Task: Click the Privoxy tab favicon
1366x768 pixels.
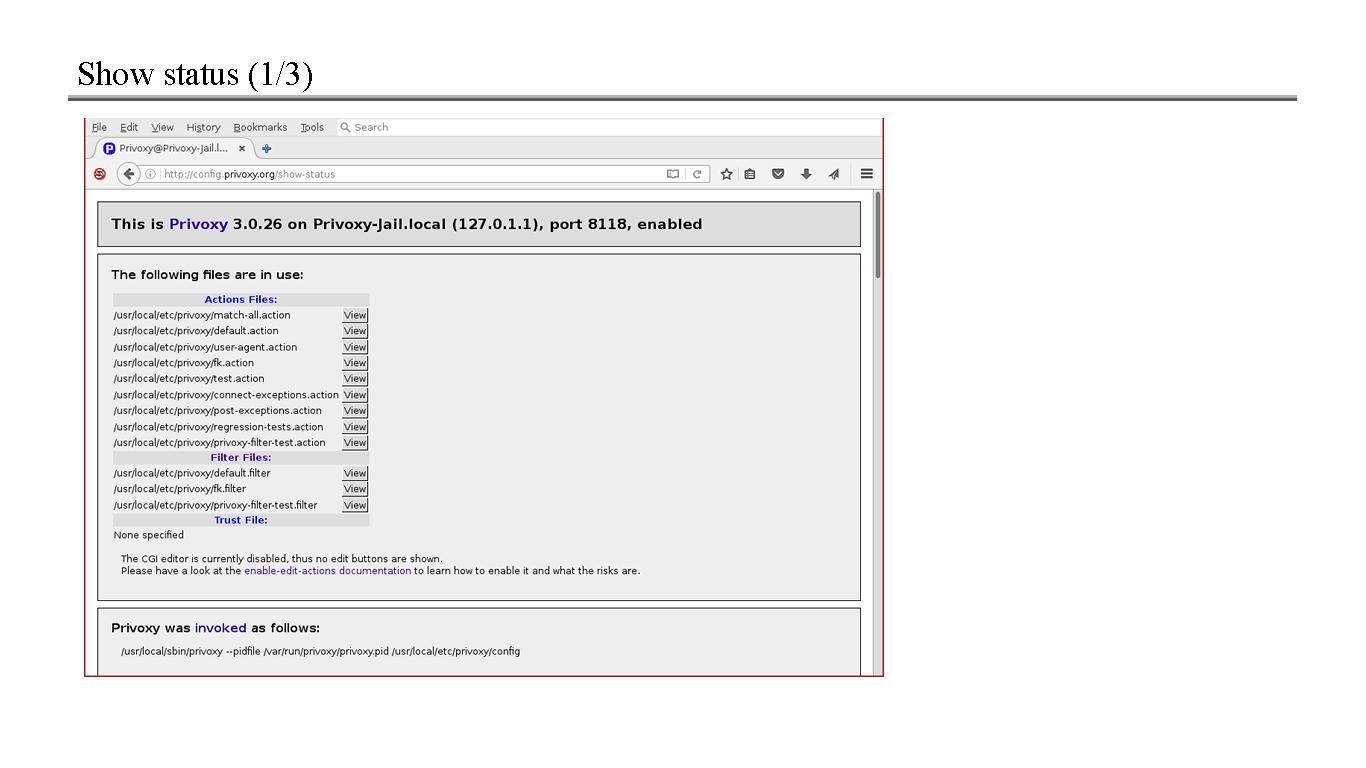Action: point(109,148)
